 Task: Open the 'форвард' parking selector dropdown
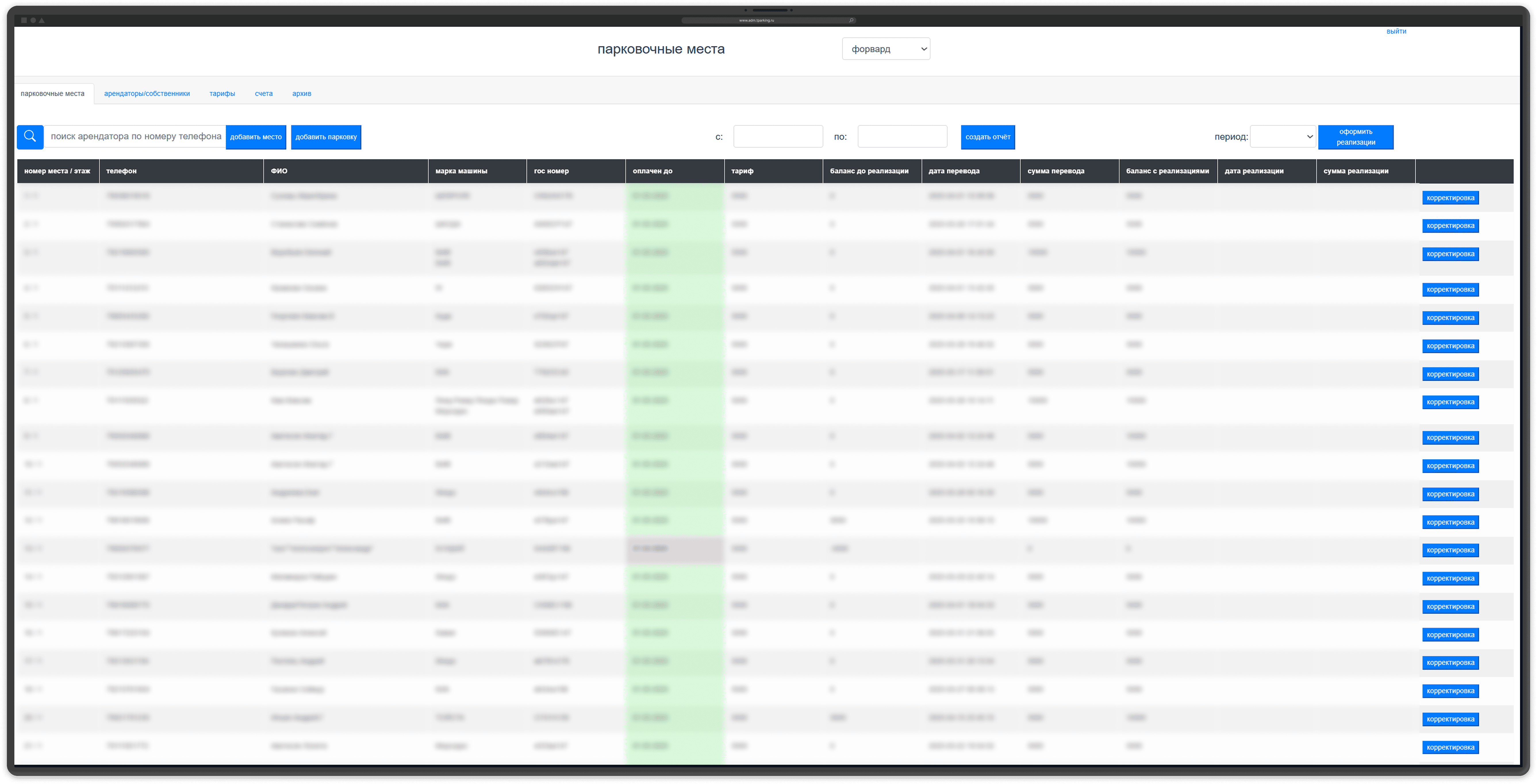[x=886, y=49]
